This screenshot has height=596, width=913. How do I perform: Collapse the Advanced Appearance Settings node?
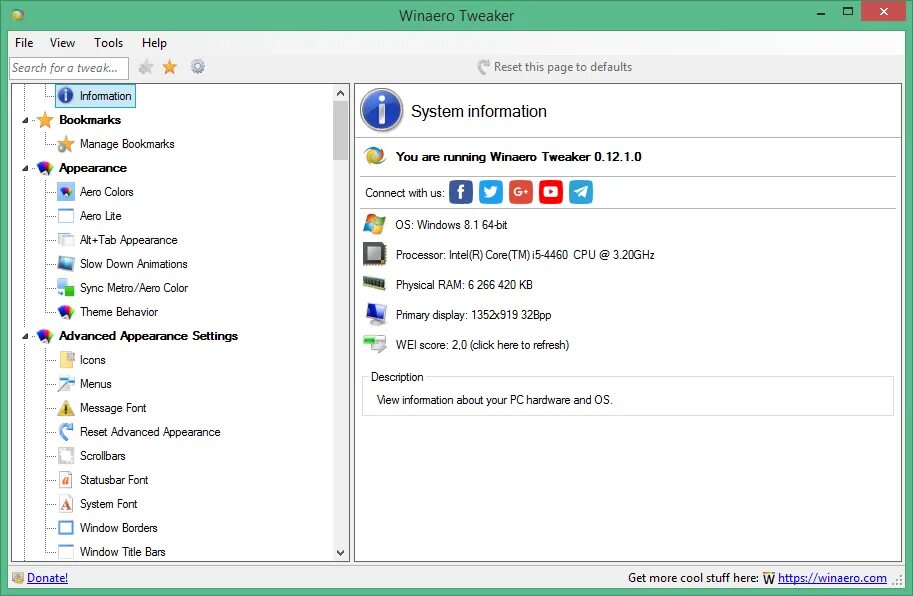pyautogui.click(x=25, y=336)
